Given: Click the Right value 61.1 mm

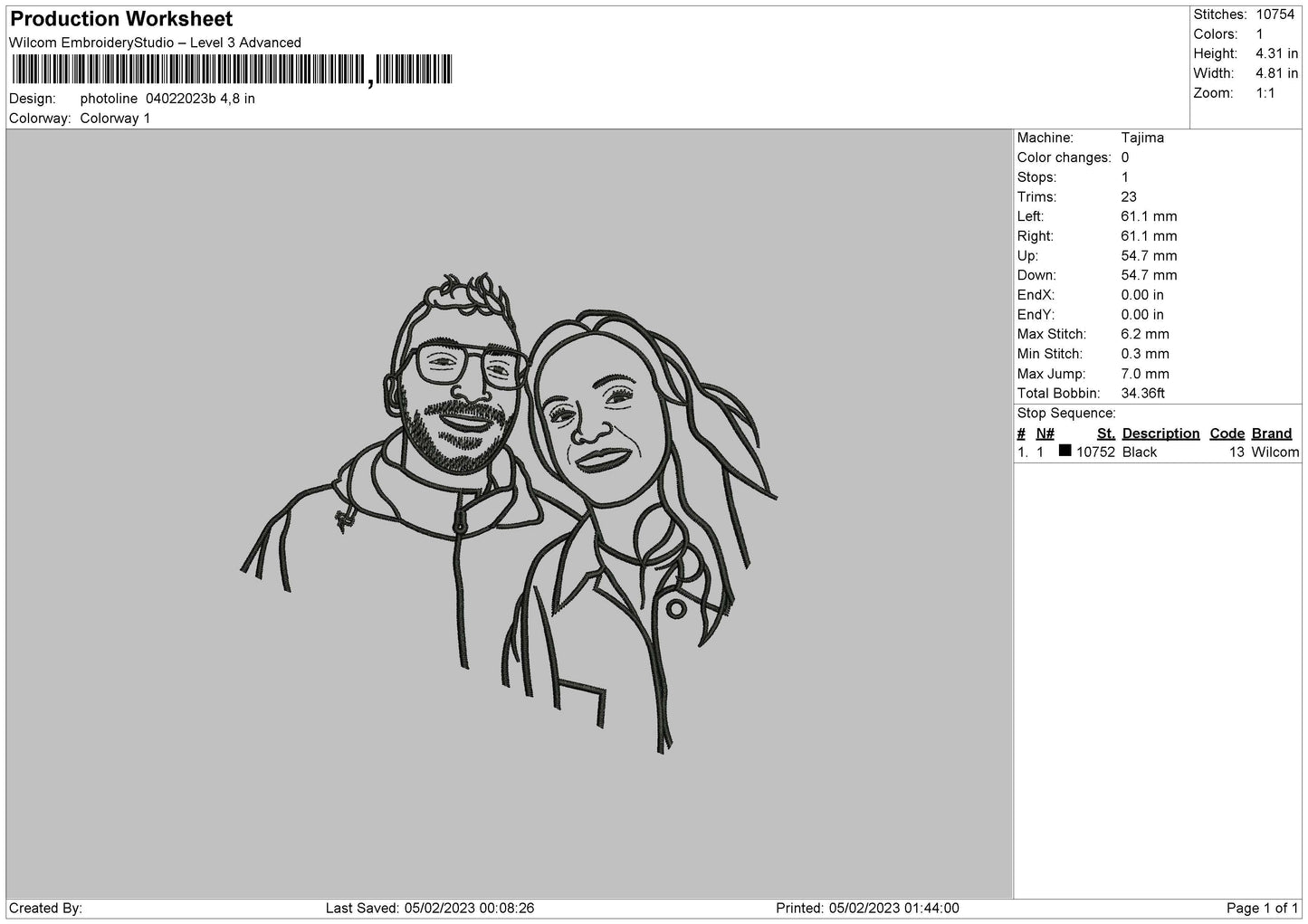Looking at the screenshot, I should [1149, 236].
